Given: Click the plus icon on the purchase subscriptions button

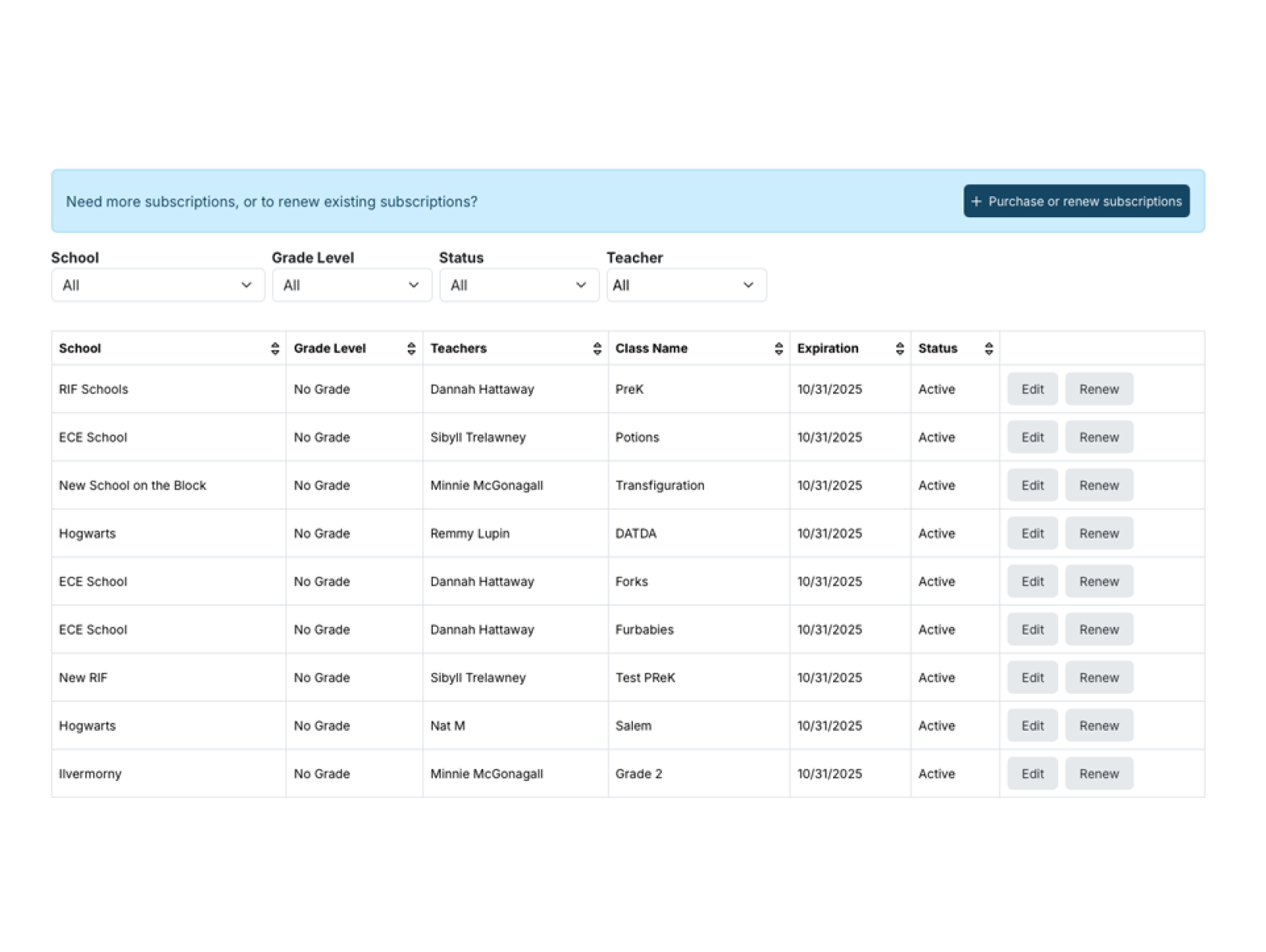Looking at the screenshot, I should pyautogui.click(x=977, y=201).
